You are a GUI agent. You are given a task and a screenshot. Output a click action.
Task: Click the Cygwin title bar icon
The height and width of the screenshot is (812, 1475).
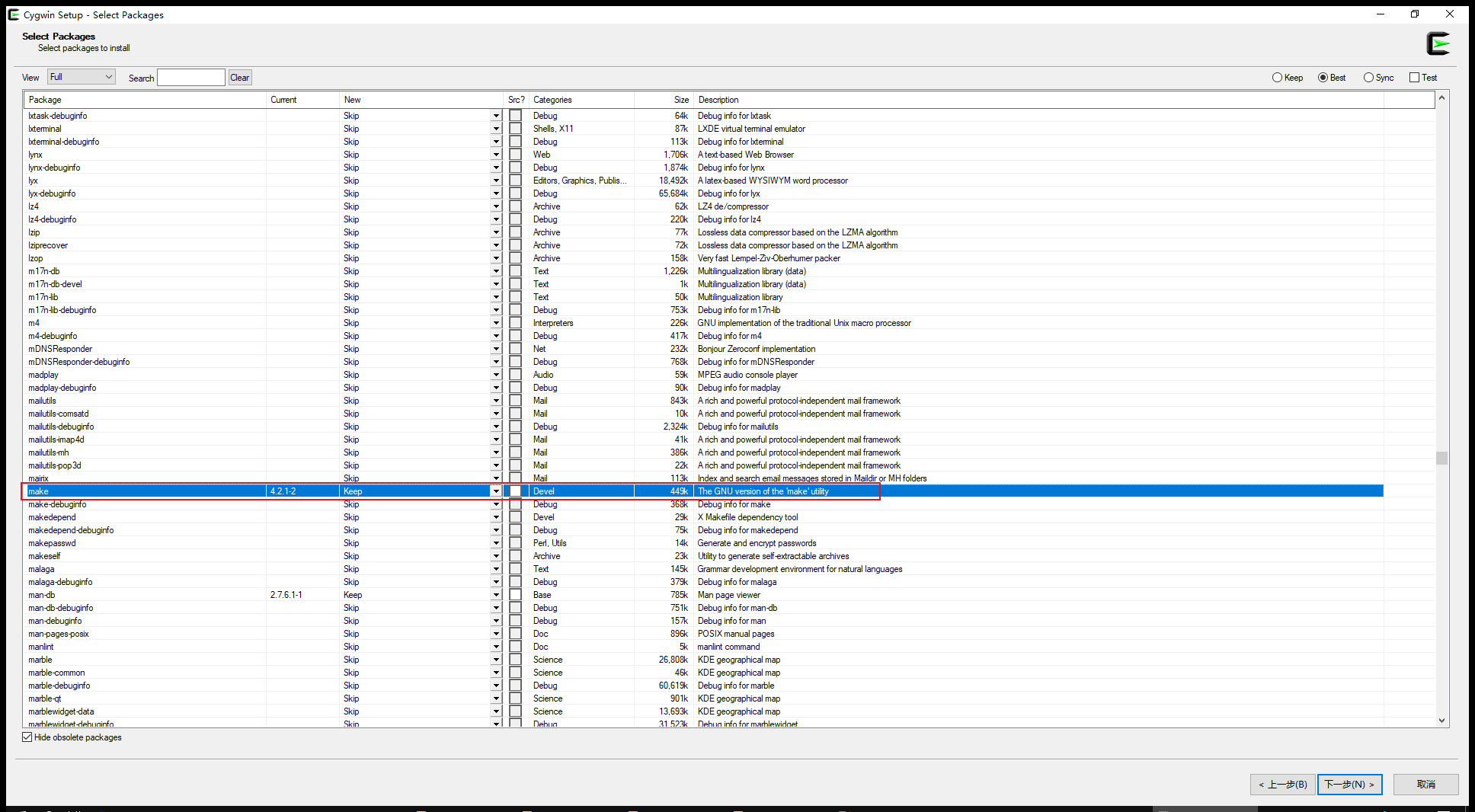pyautogui.click(x=14, y=14)
